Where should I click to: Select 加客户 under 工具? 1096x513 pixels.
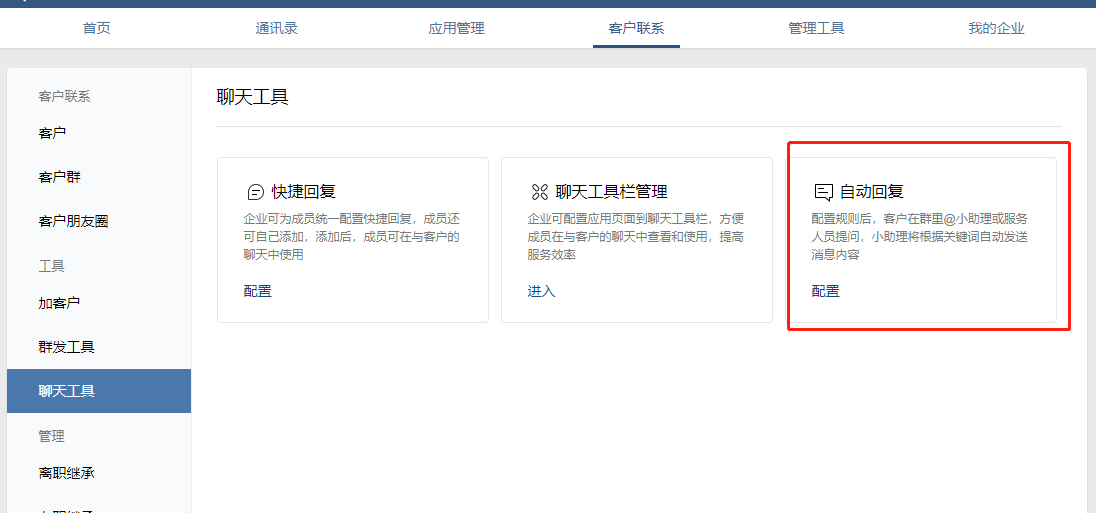pyautogui.click(x=59, y=303)
